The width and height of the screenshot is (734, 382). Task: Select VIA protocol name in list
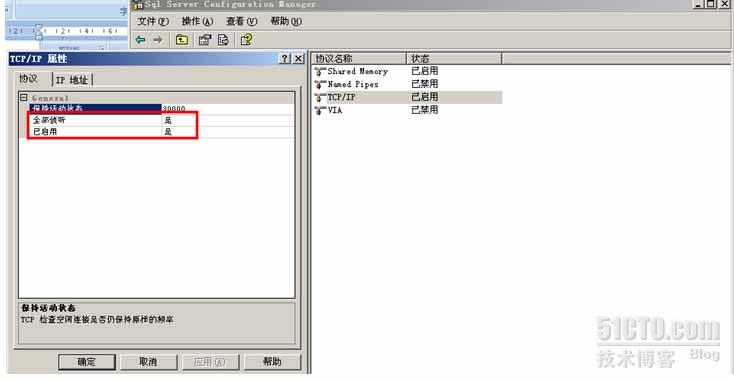[x=335, y=110]
